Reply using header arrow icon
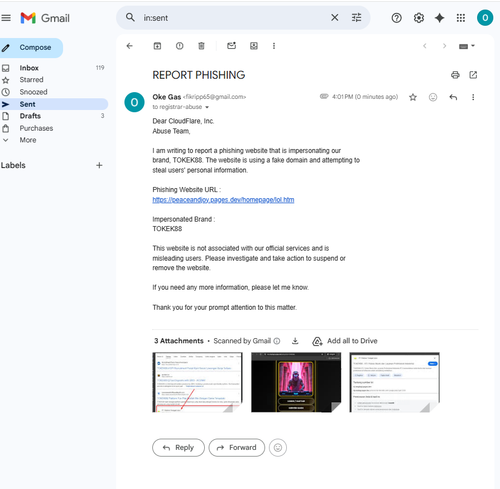 (453, 97)
